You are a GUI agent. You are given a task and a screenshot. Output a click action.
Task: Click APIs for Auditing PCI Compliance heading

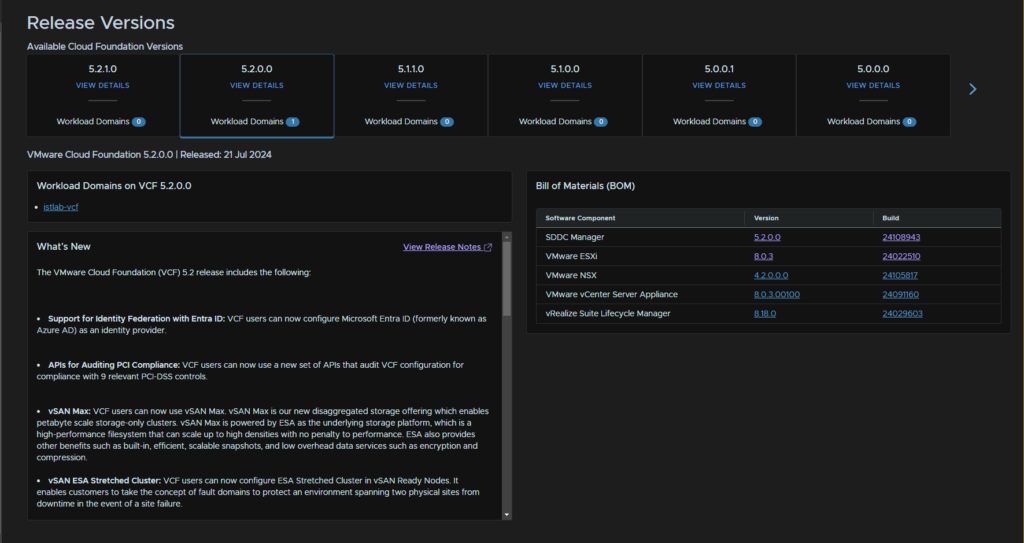(x=114, y=365)
